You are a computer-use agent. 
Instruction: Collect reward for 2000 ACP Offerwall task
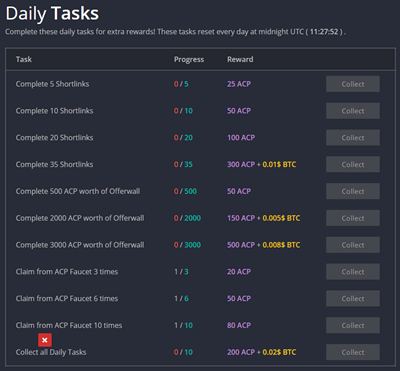tap(353, 218)
